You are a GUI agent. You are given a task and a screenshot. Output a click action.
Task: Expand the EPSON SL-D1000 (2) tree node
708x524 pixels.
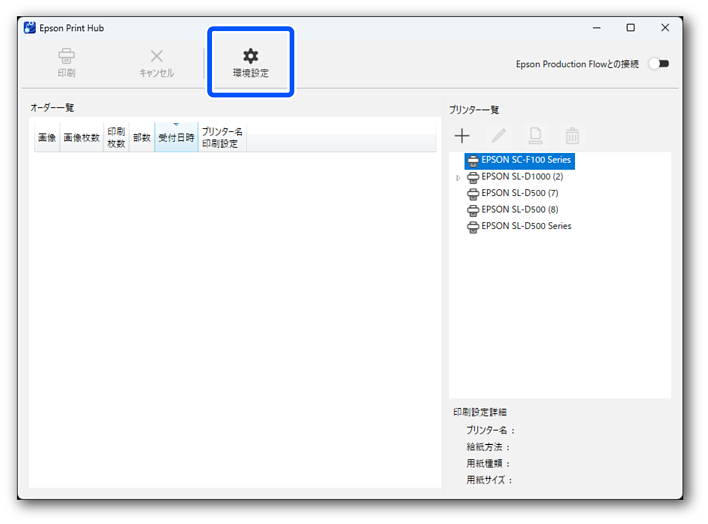coord(458,177)
